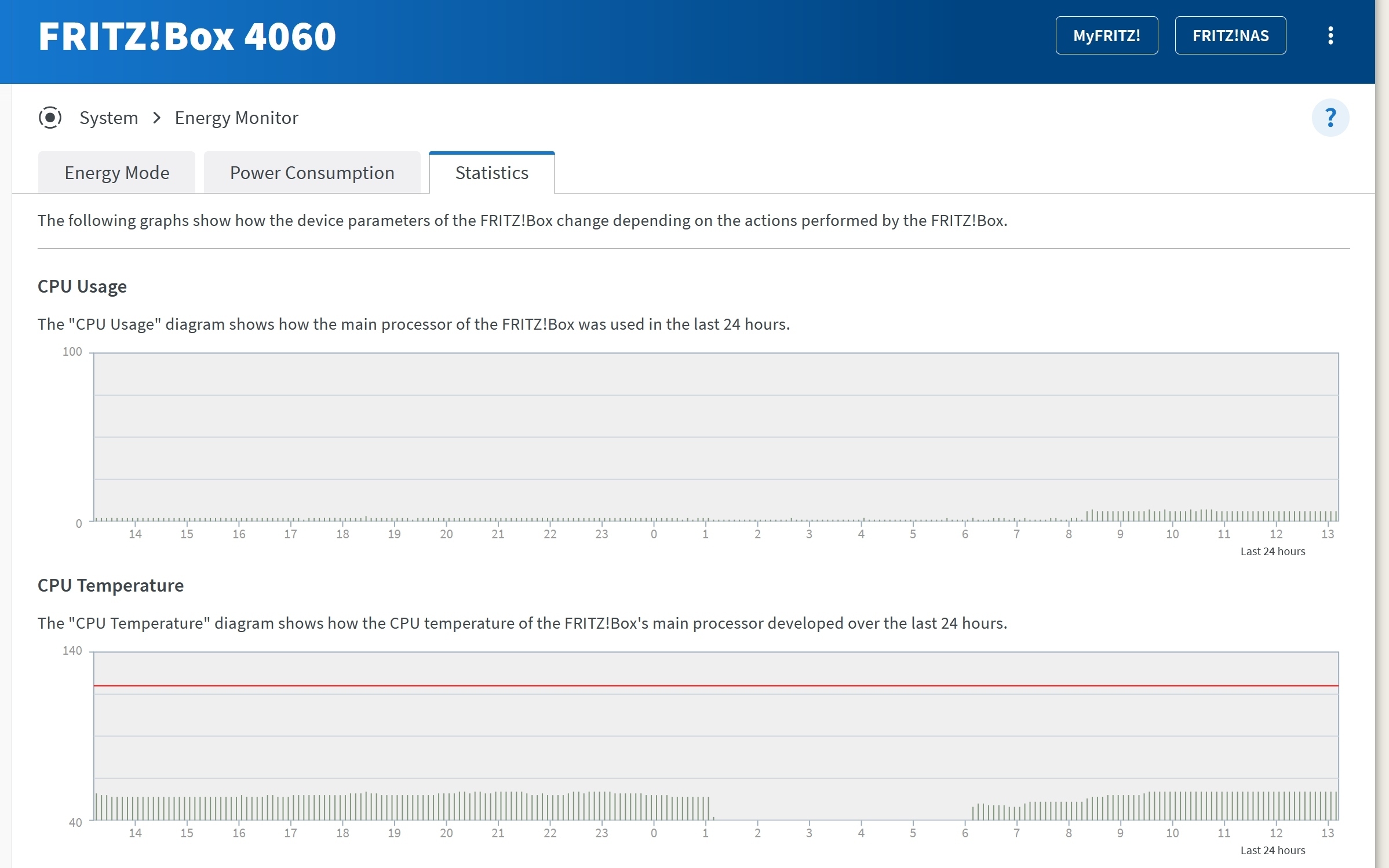Select the Statistics tab
Viewport: 1389px width, 868px height.
click(492, 173)
